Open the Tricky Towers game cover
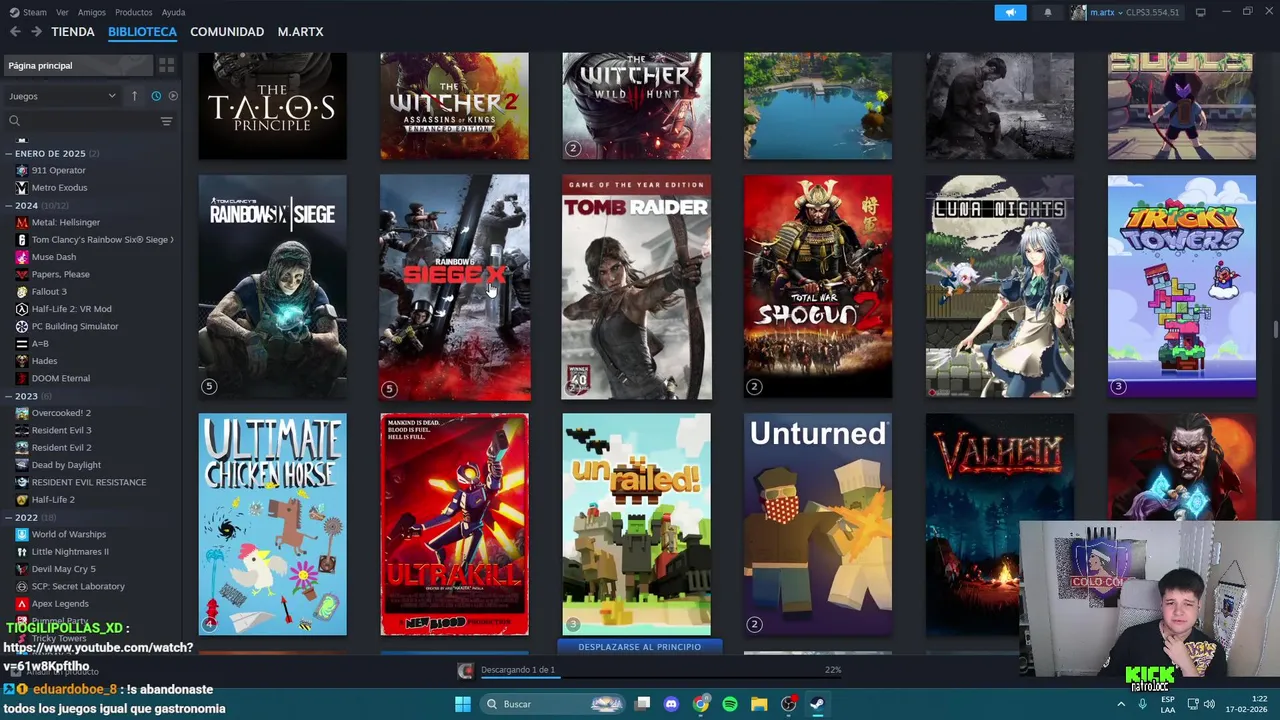 1182,288
